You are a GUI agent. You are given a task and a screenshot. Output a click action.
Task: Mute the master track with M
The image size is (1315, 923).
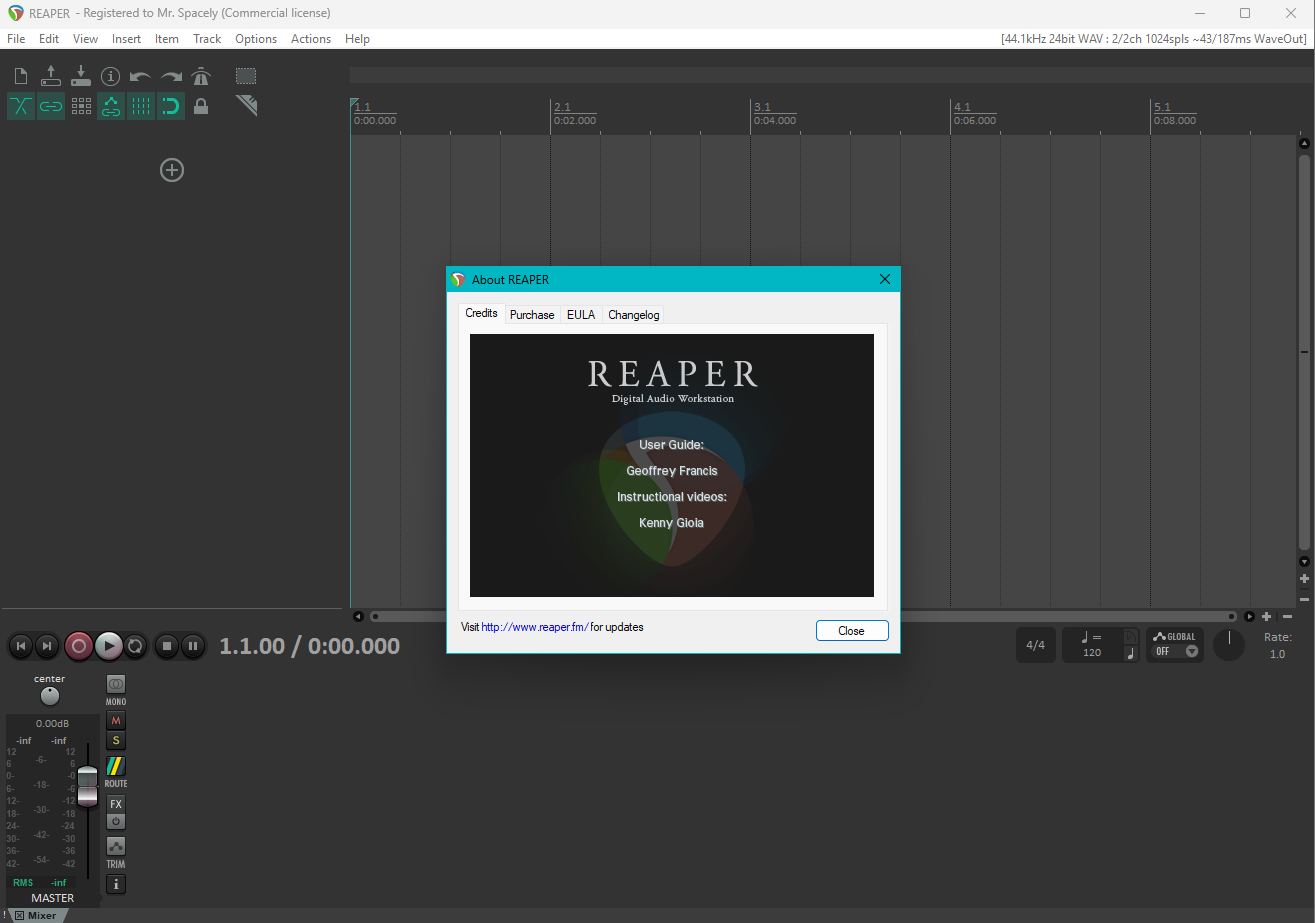click(116, 721)
